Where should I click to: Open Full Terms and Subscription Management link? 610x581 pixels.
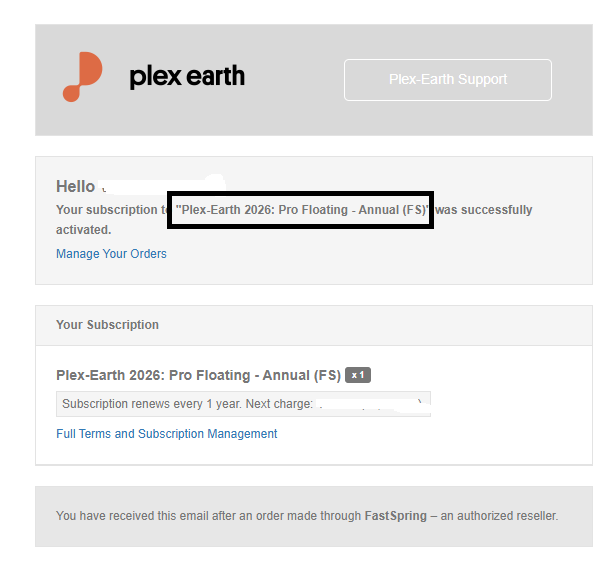167,434
